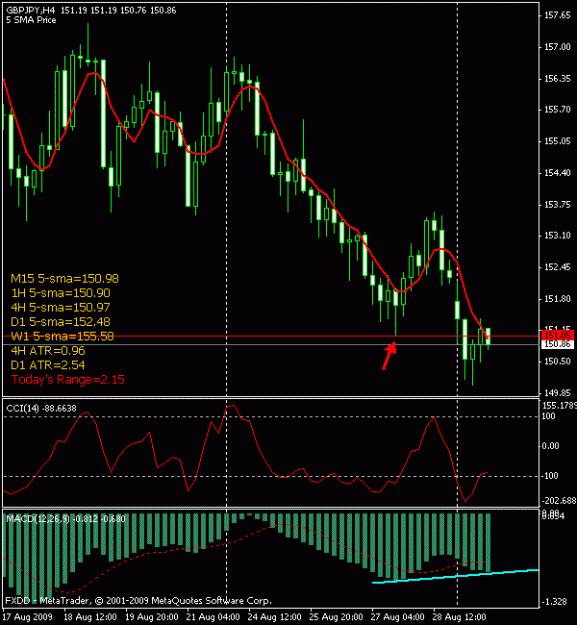Click the '24 Aug 12:00' time axis label
The image size is (577, 625).
pyautogui.click(x=275, y=617)
